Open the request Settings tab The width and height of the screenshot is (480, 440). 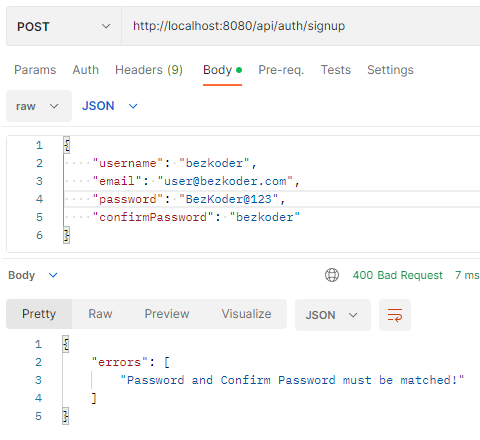pos(390,70)
